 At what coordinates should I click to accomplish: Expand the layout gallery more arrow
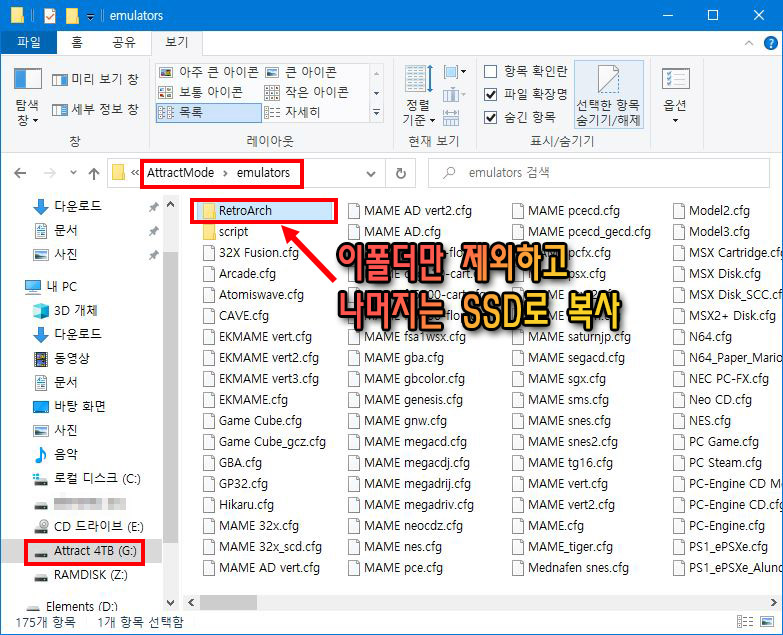[377, 113]
